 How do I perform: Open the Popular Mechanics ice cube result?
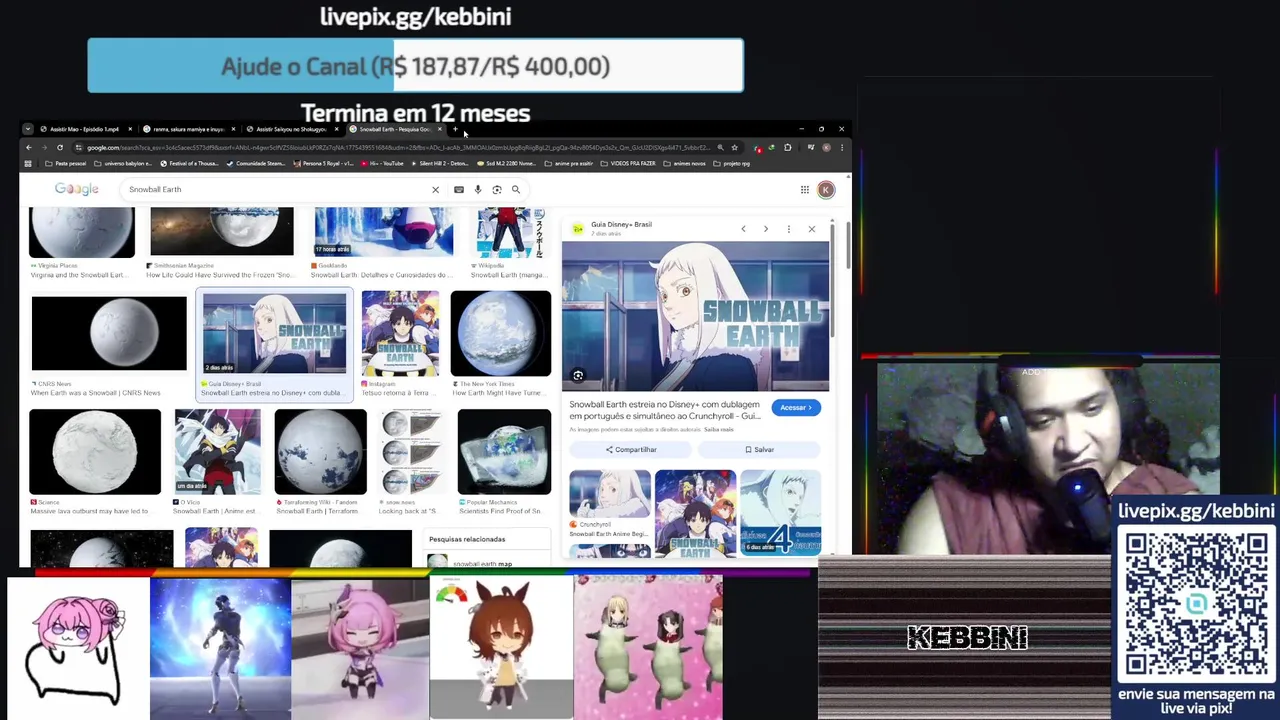(x=504, y=452)
